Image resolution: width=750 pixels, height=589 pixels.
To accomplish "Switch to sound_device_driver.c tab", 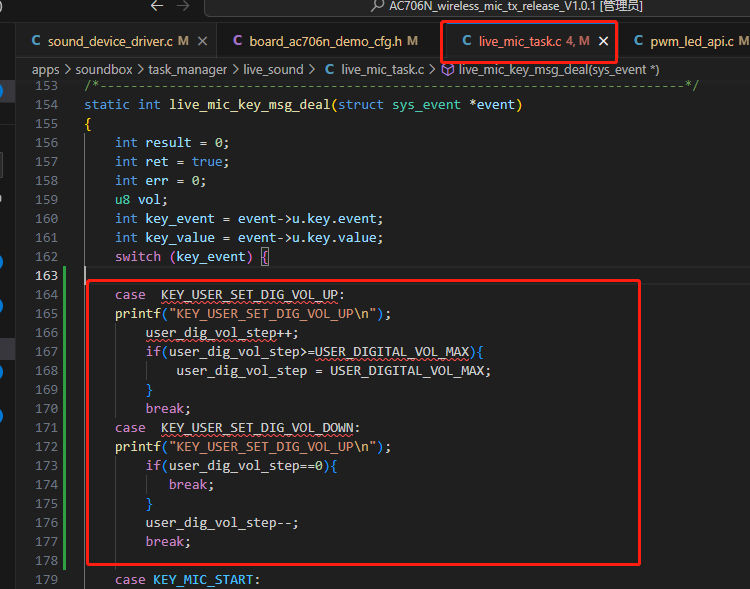I will (x=110, y=41).
